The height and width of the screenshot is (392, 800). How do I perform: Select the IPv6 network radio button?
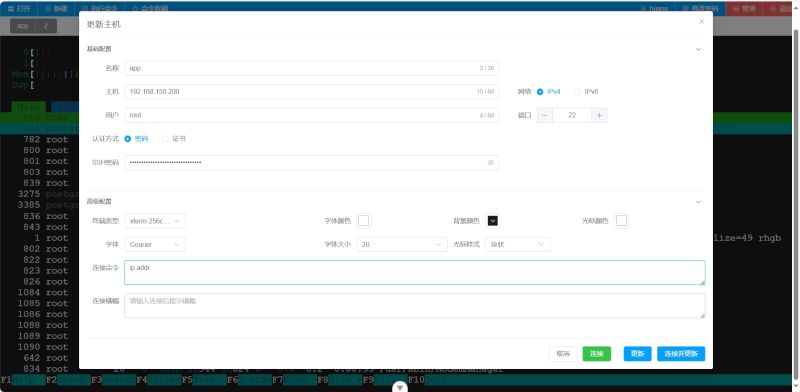click(578, 92)
